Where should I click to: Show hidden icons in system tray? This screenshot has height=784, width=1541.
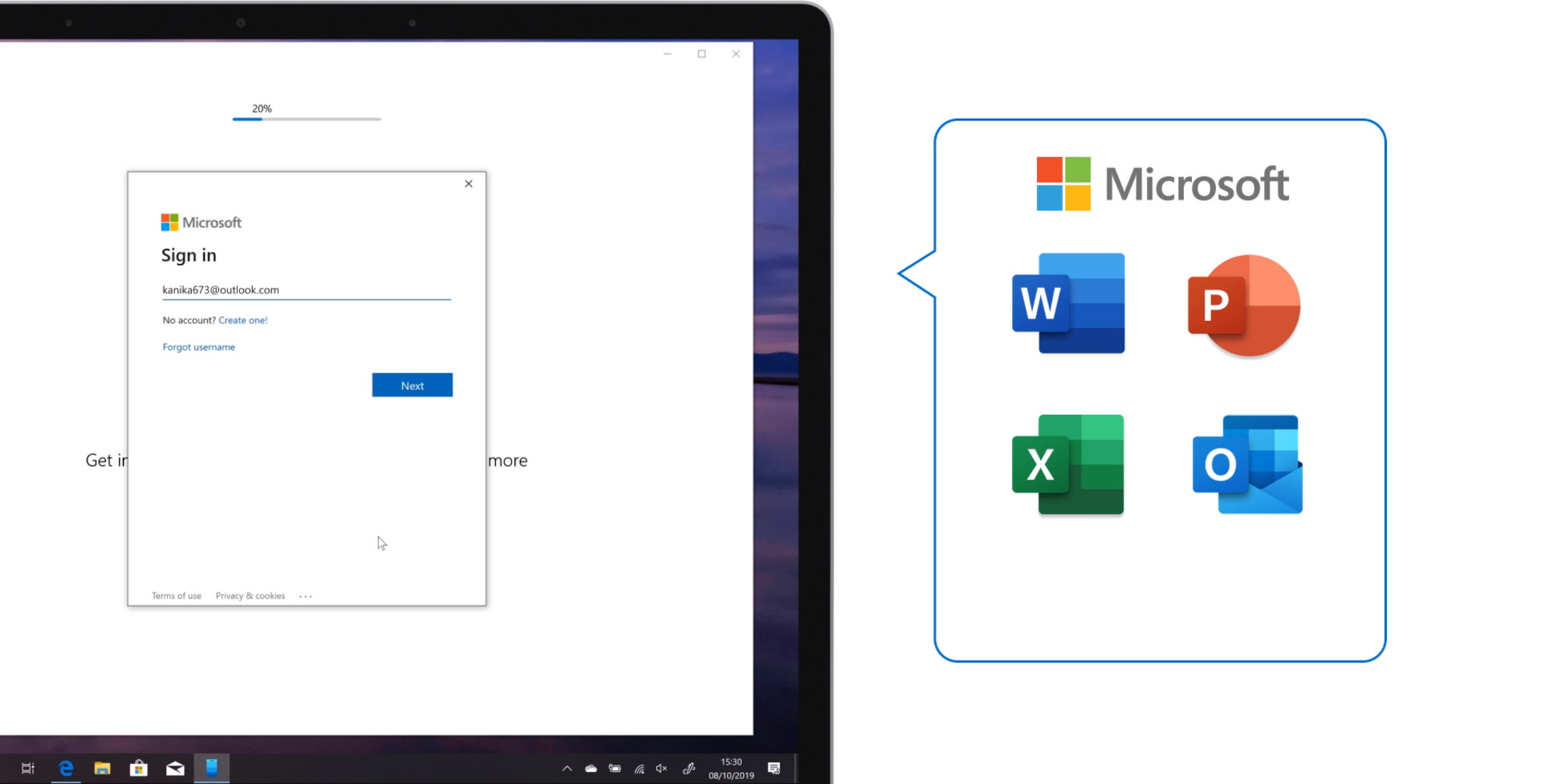click(567, 768)
